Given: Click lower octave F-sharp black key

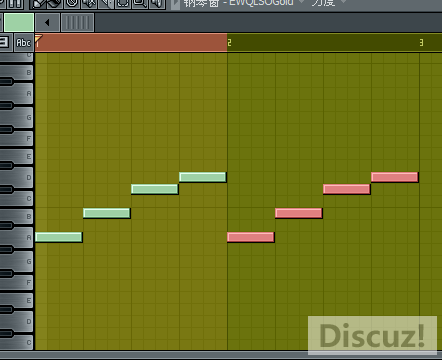Looking at the screenshot, I should pos(7,273).
